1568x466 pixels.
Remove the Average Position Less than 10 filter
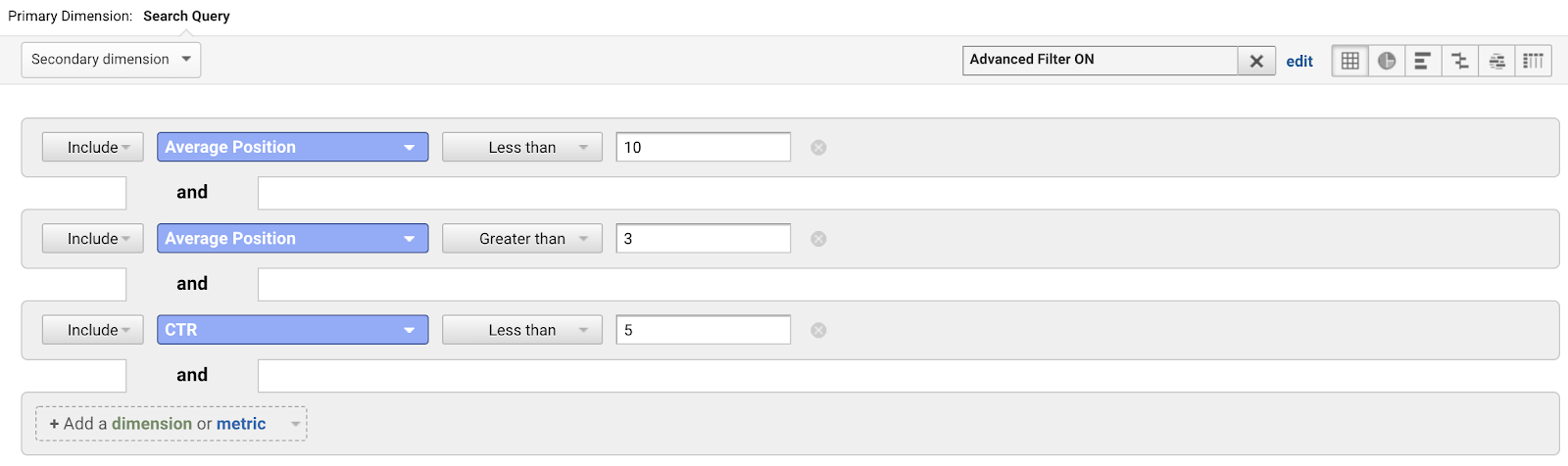point(818,148)
